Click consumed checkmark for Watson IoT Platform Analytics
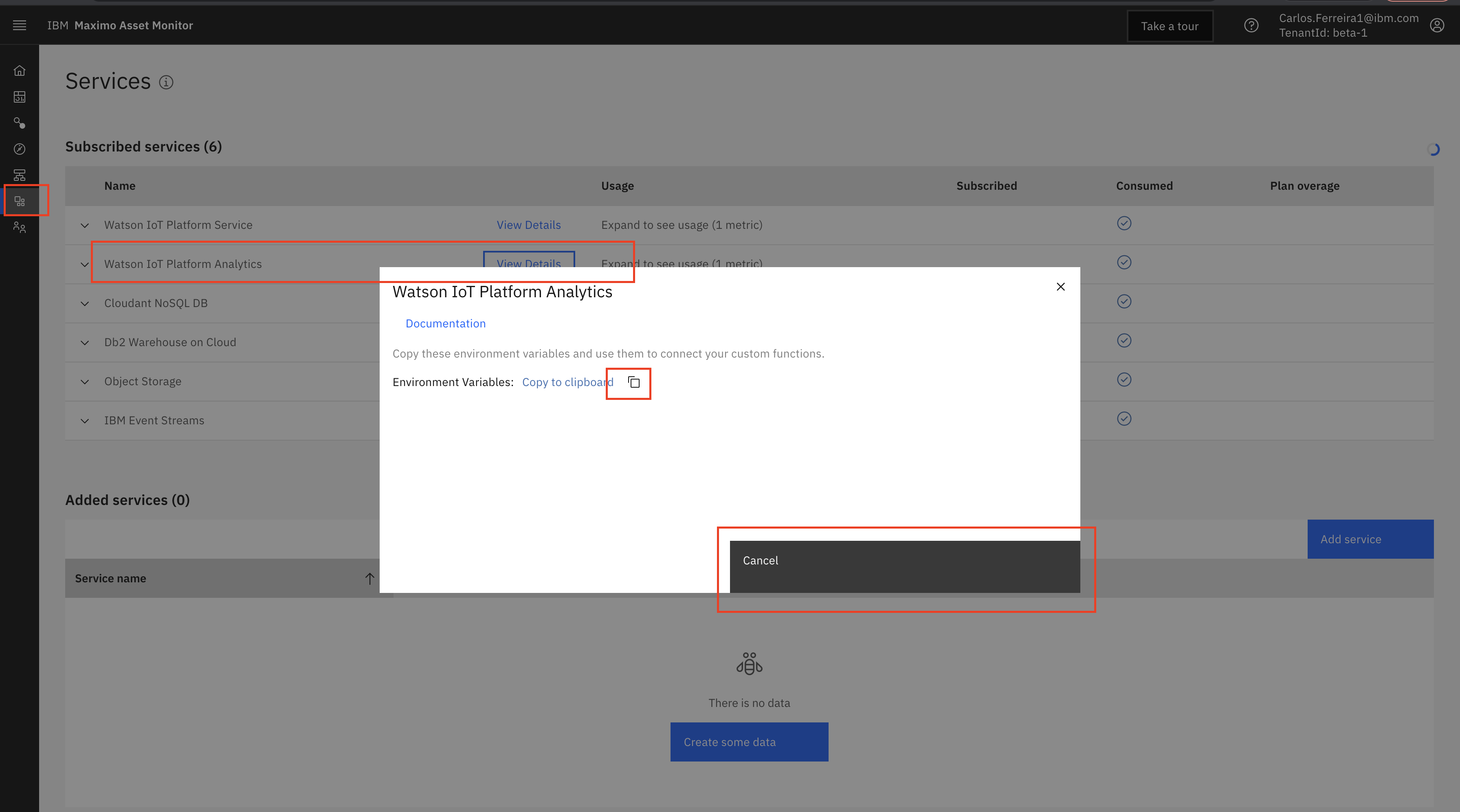The width and height of the screenshot is (1460, 812). 1124,262
